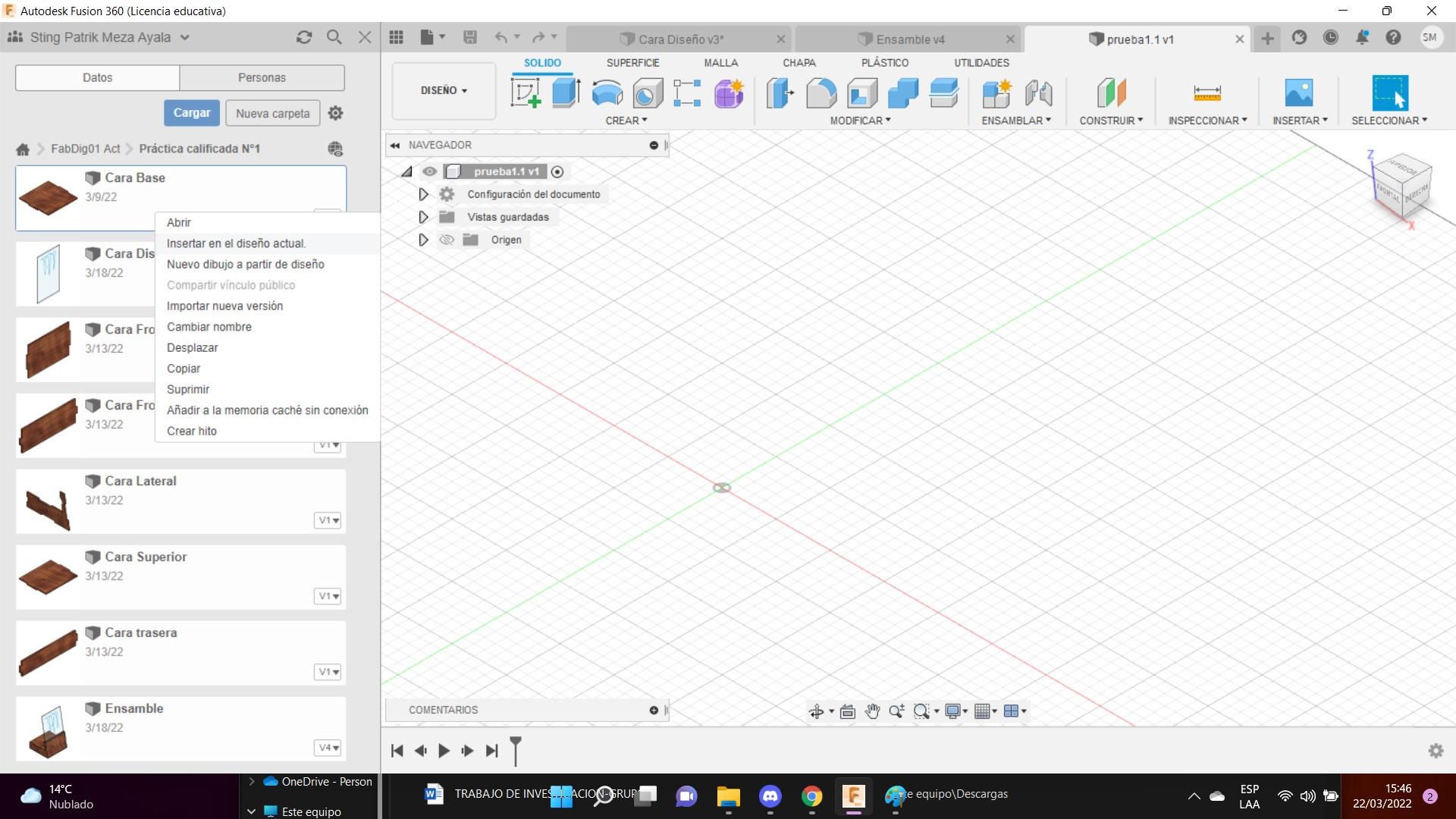Viewport: 1456px width, 819px height.
Task: Click the Create Sketch tool icon
Action: [x=526, y=93]
